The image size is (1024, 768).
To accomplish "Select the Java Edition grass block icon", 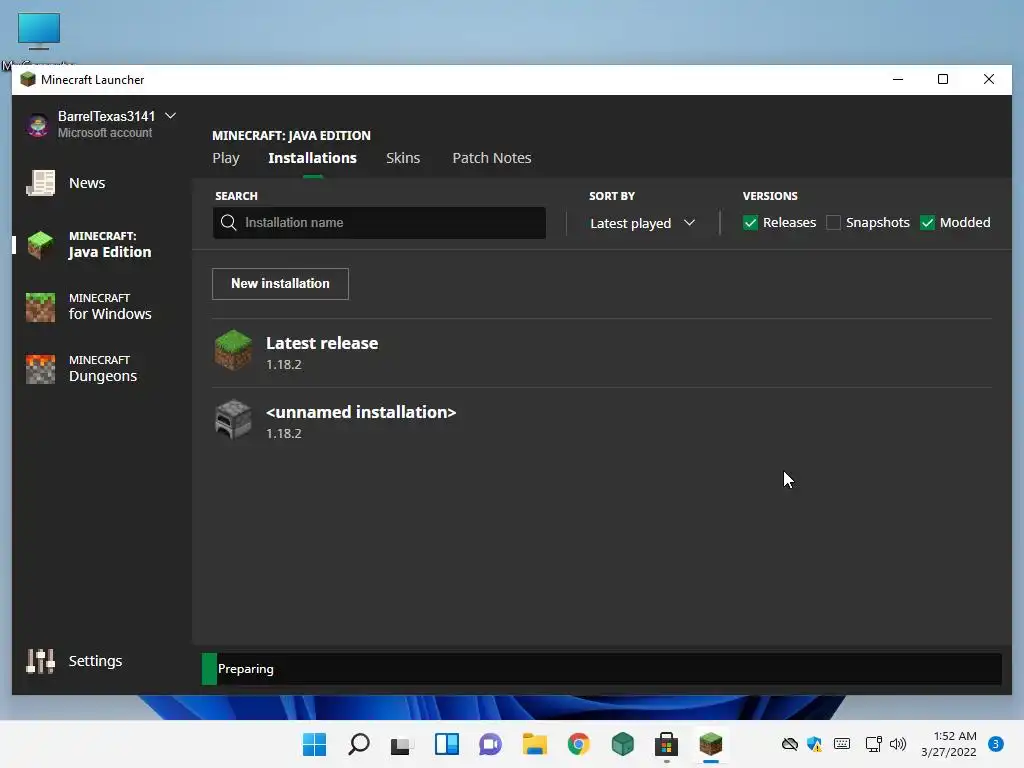I will [x=40, y=245].
